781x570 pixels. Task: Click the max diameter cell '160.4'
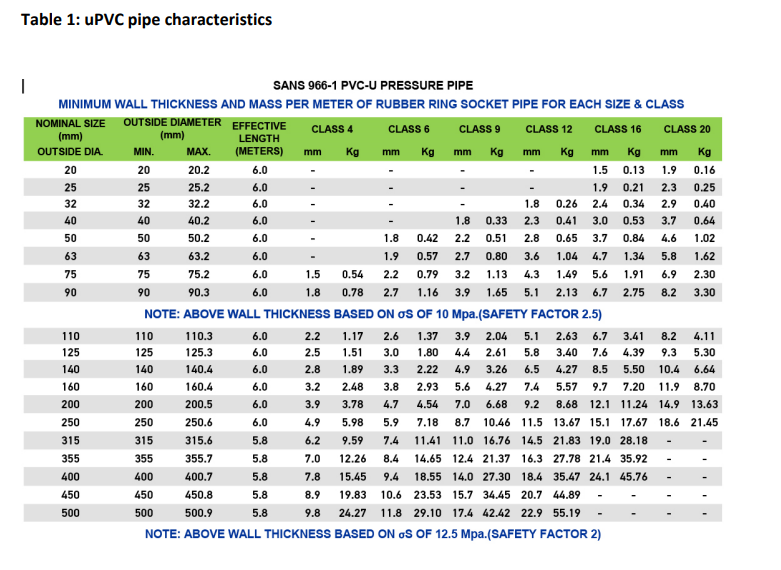(x=199, y=387)
